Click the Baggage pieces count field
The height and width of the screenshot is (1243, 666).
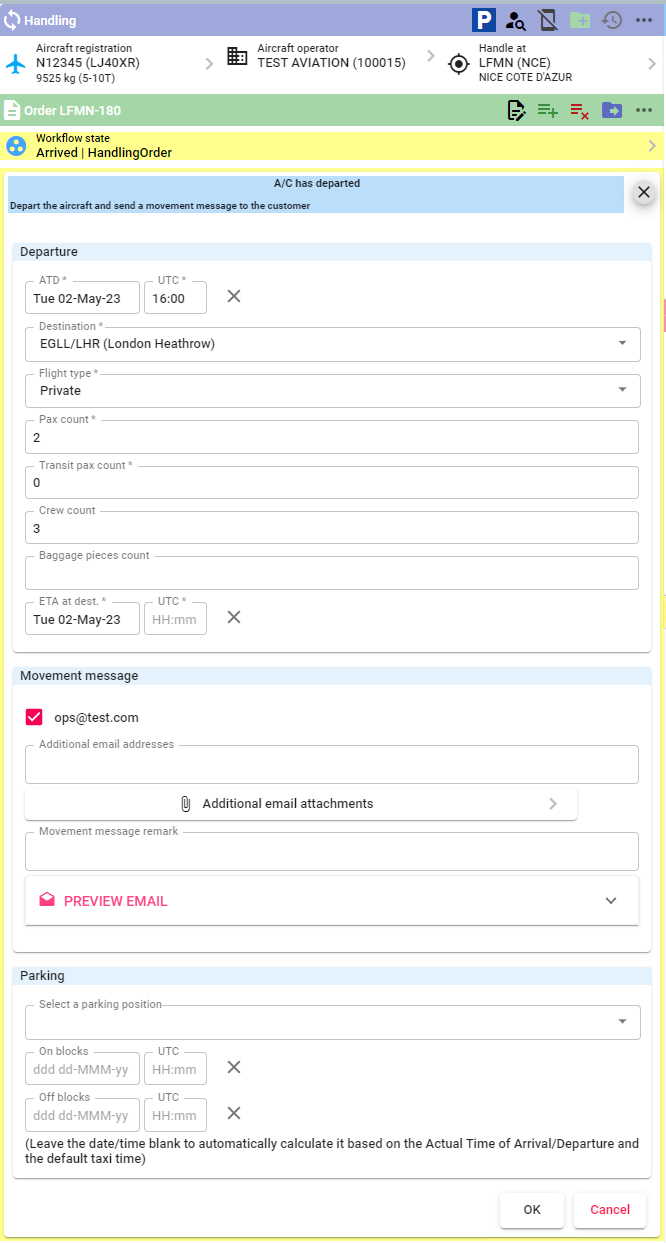click(332, 573)
